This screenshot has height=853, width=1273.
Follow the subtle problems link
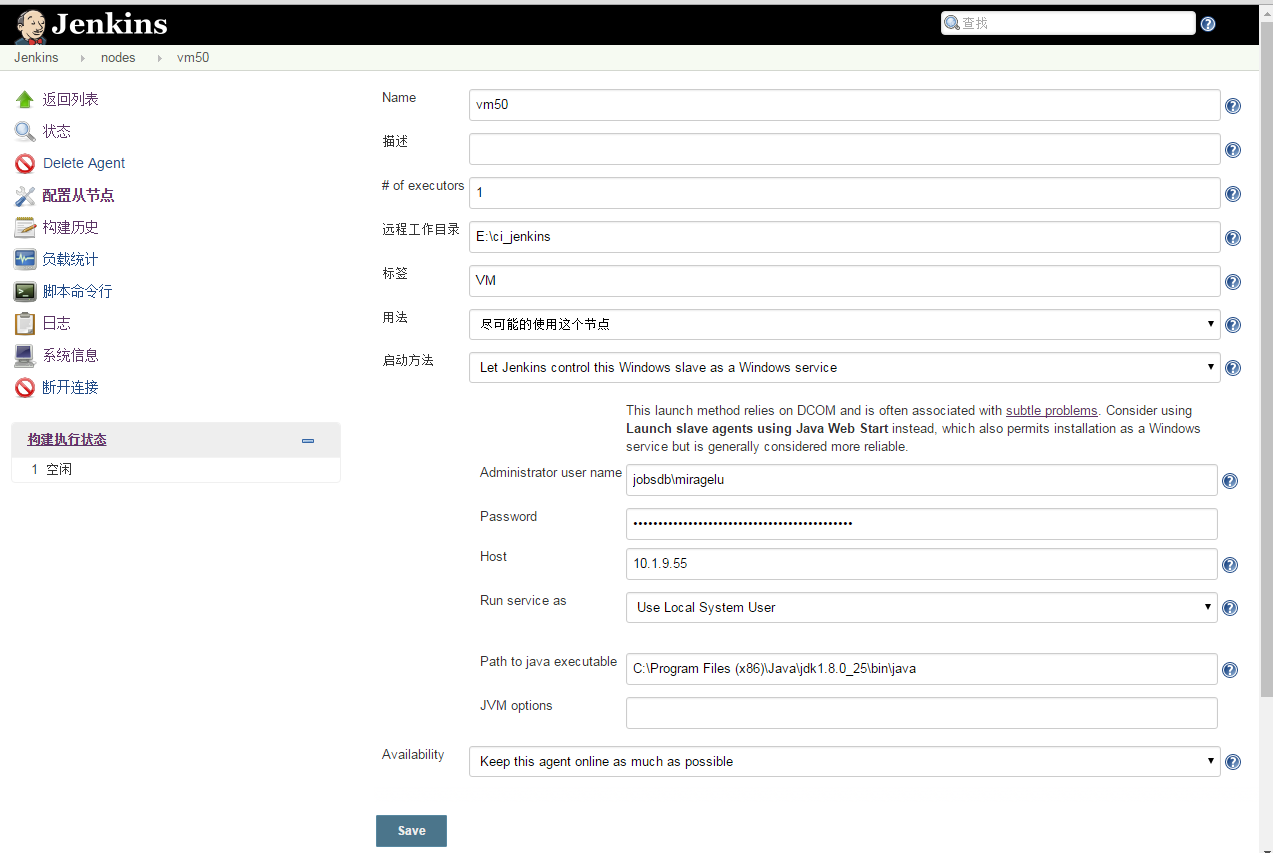click(1051, 410)
